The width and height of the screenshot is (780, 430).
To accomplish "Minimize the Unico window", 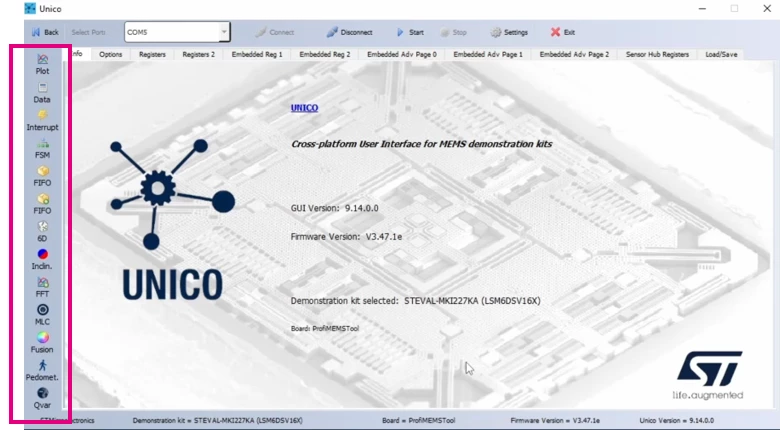I will [x=702, y=8].
